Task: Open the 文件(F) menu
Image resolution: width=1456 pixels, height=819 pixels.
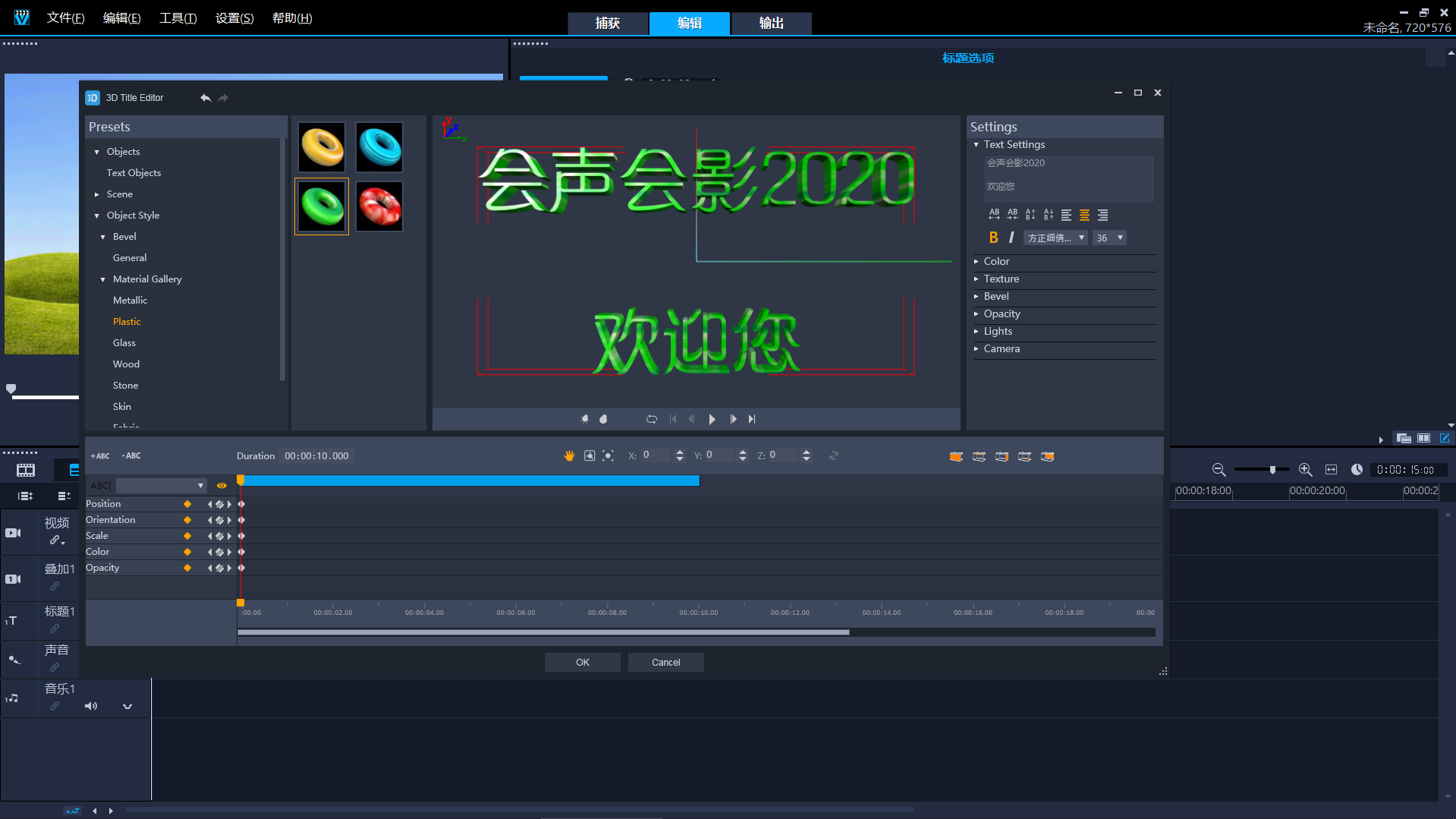Action: tap(65, 17)
